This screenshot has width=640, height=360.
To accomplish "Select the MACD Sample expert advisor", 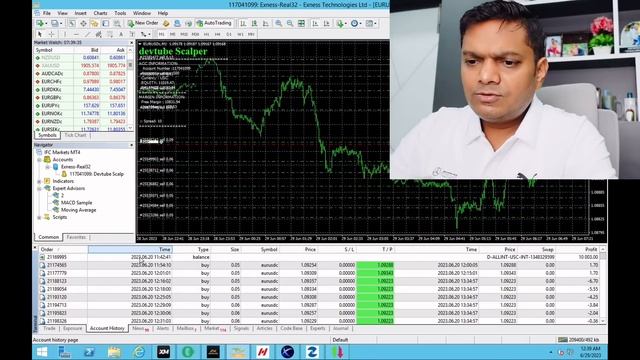I will pyautogui.click(x=76, y=203).
